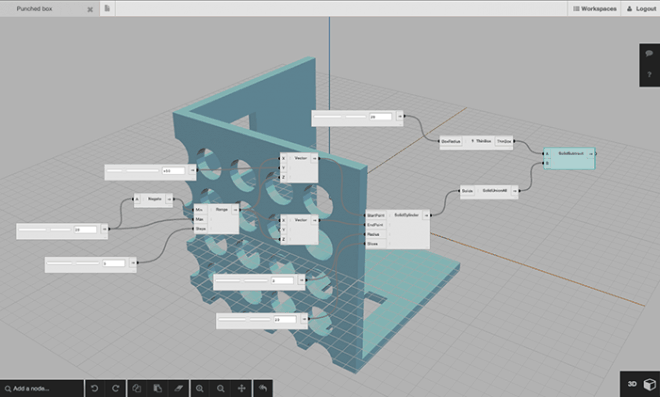The height and width of the screenshot is (397, 660).
Task: Click the BoxRadius input on ThinBox
Action: tap(451, 141)
